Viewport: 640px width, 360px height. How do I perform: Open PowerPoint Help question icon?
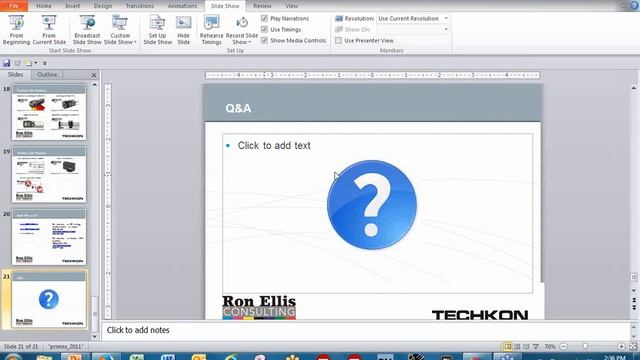(635, 5)
